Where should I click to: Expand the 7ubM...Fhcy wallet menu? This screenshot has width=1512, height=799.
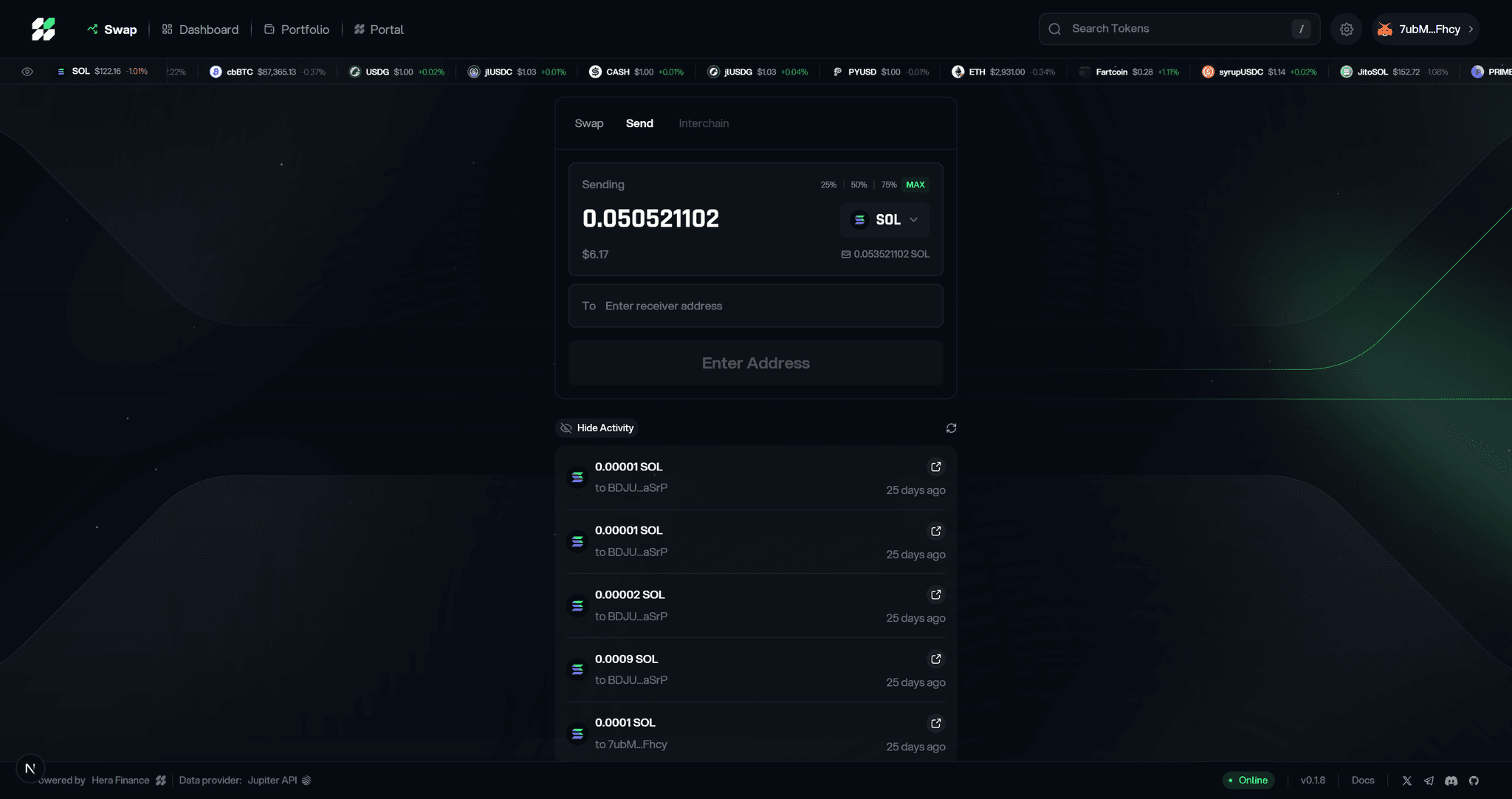(1426, 29)
